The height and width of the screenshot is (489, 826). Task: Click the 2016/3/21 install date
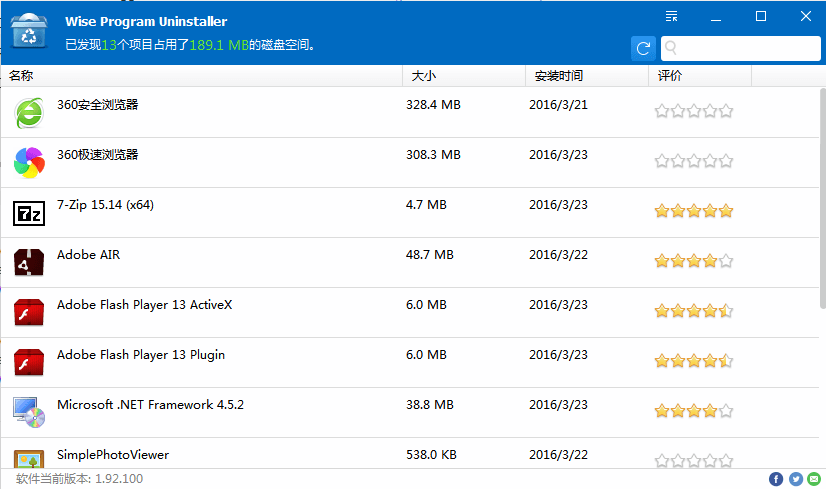point(558,105)
